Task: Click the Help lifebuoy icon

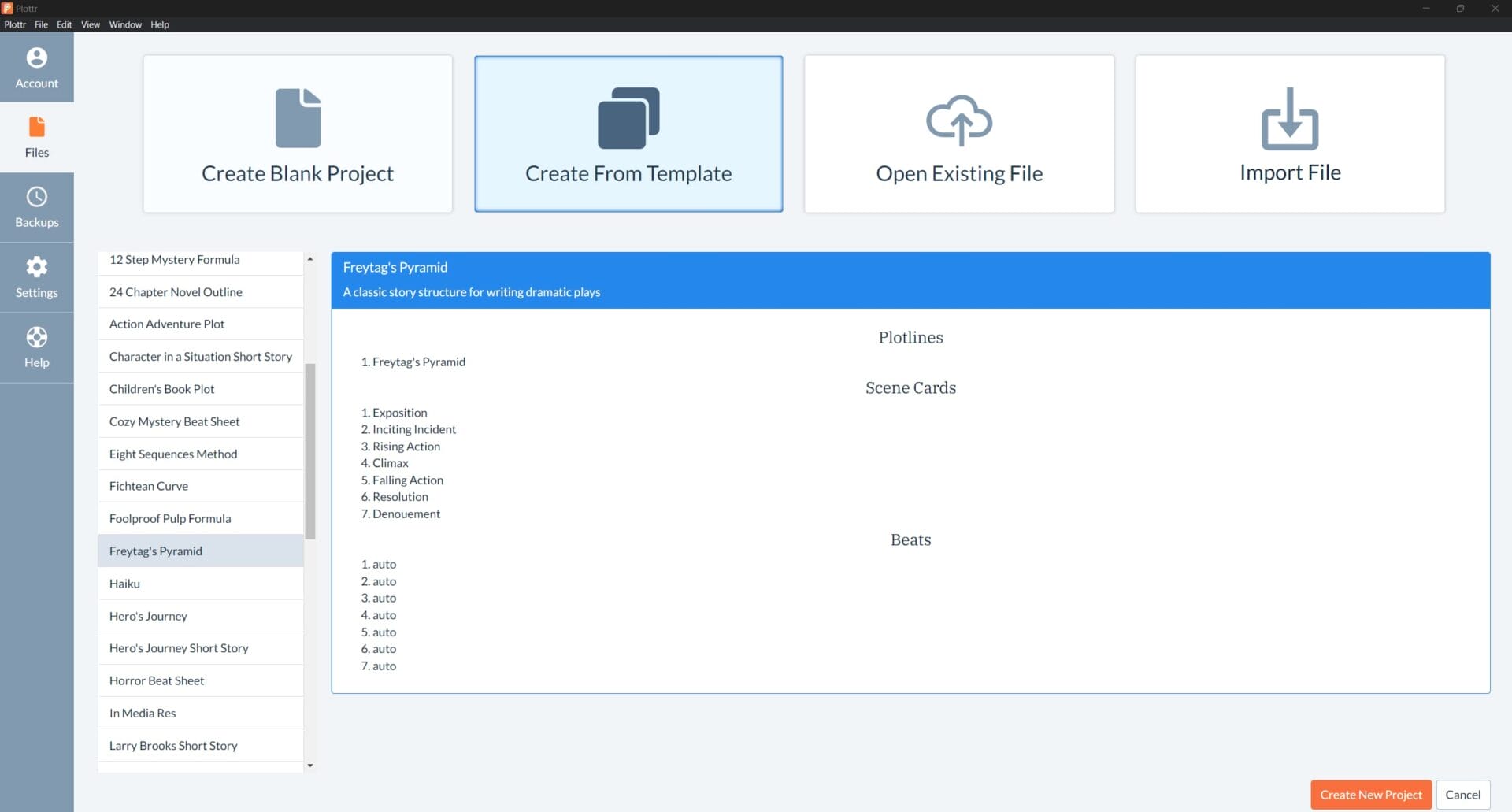Action: 36,338
